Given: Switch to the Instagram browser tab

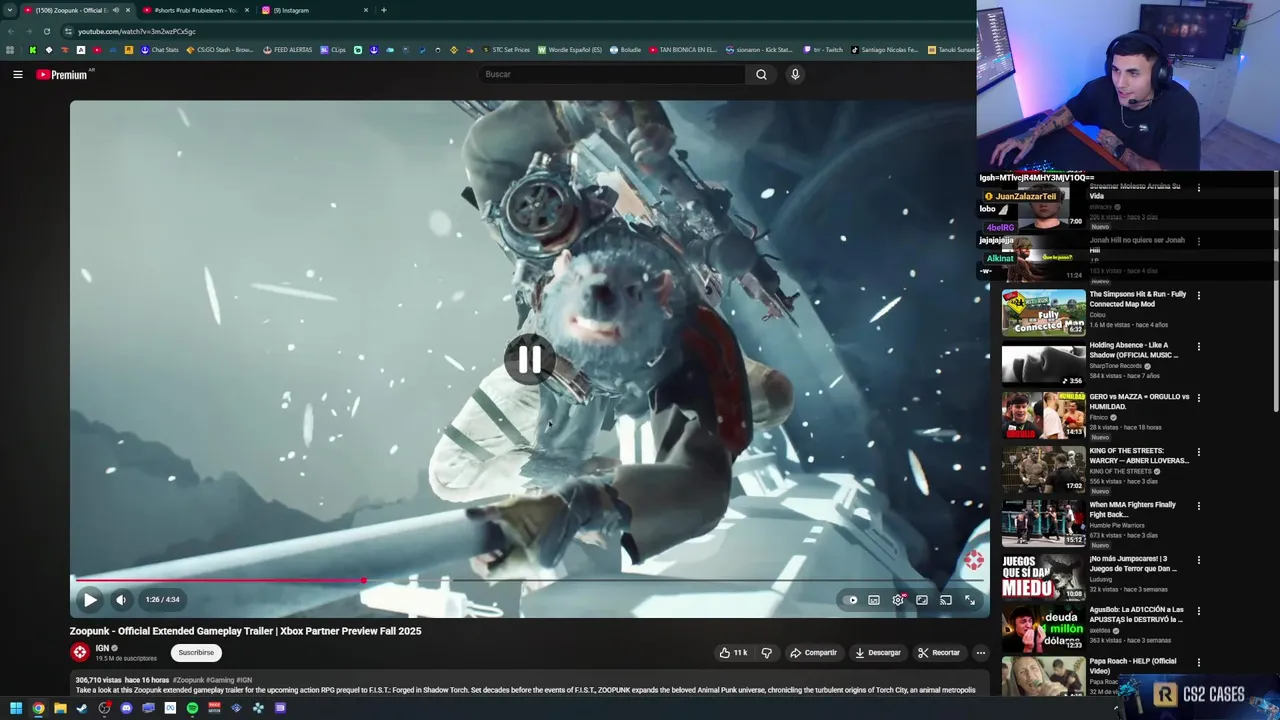Looking at the screenshot, I should coord(310,10).
